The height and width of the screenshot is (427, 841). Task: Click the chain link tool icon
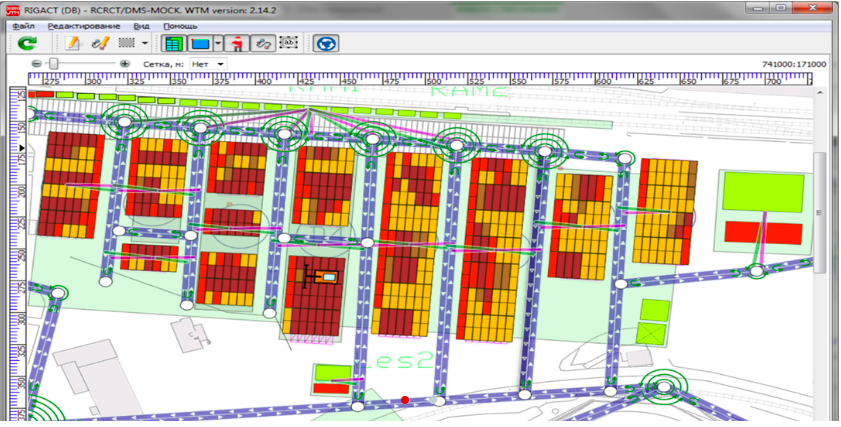click(263, 44)
